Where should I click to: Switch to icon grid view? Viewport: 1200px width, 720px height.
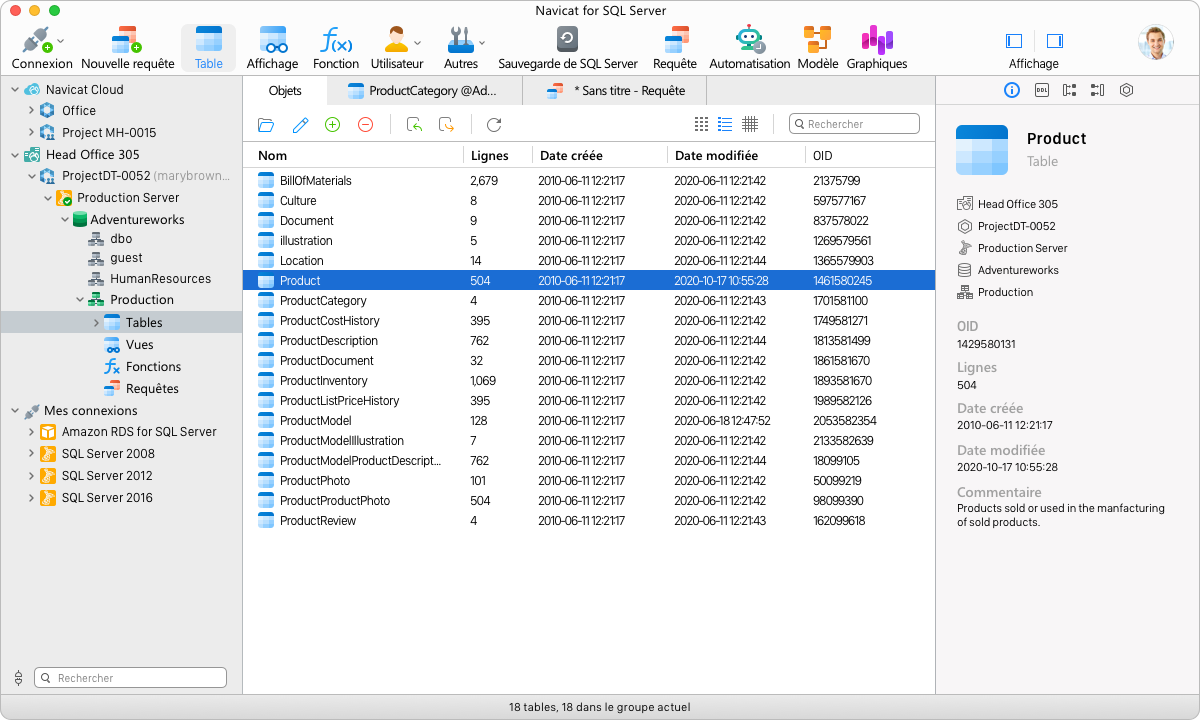point(701,124)
